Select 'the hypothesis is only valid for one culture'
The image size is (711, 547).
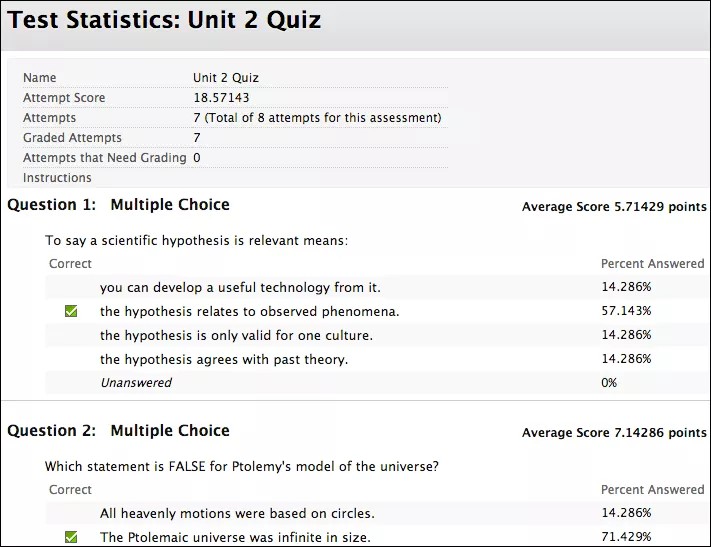tap(236, 335)
